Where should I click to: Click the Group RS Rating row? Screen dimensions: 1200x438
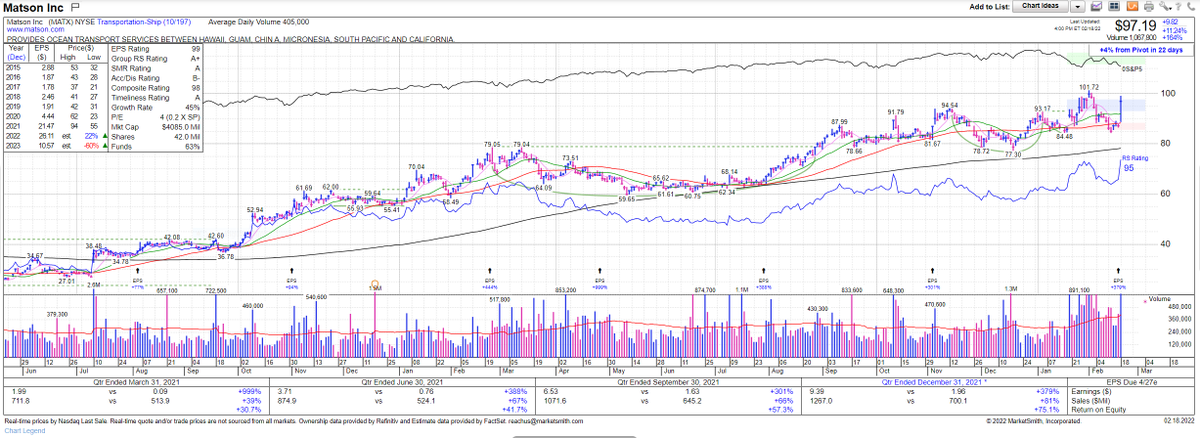(155, 59)
